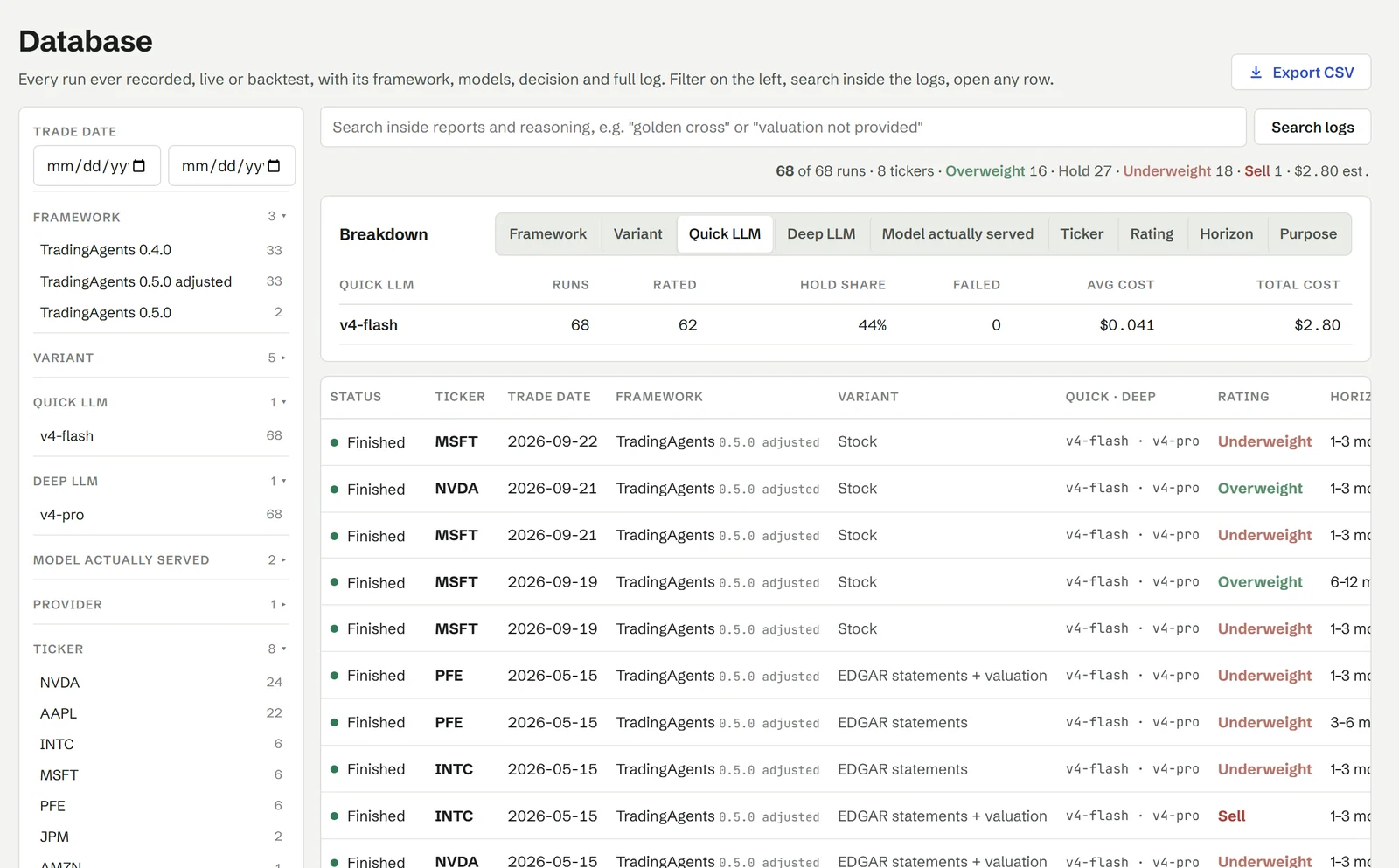The image size is (1399, 868).
Task: Click Overweight 16 in the summary line
Action: (x=996, y=171)
